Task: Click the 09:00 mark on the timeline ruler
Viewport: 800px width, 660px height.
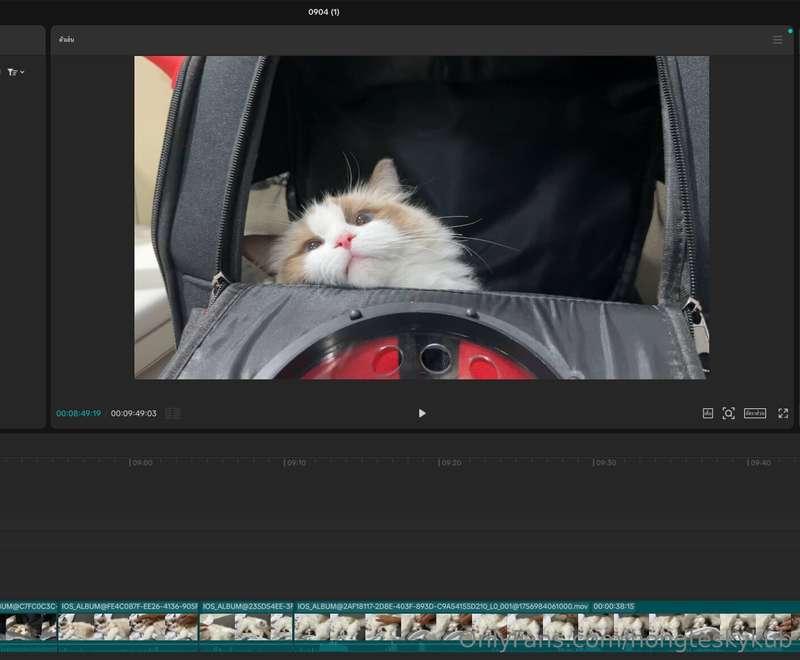Action: [x=141, y=463]
